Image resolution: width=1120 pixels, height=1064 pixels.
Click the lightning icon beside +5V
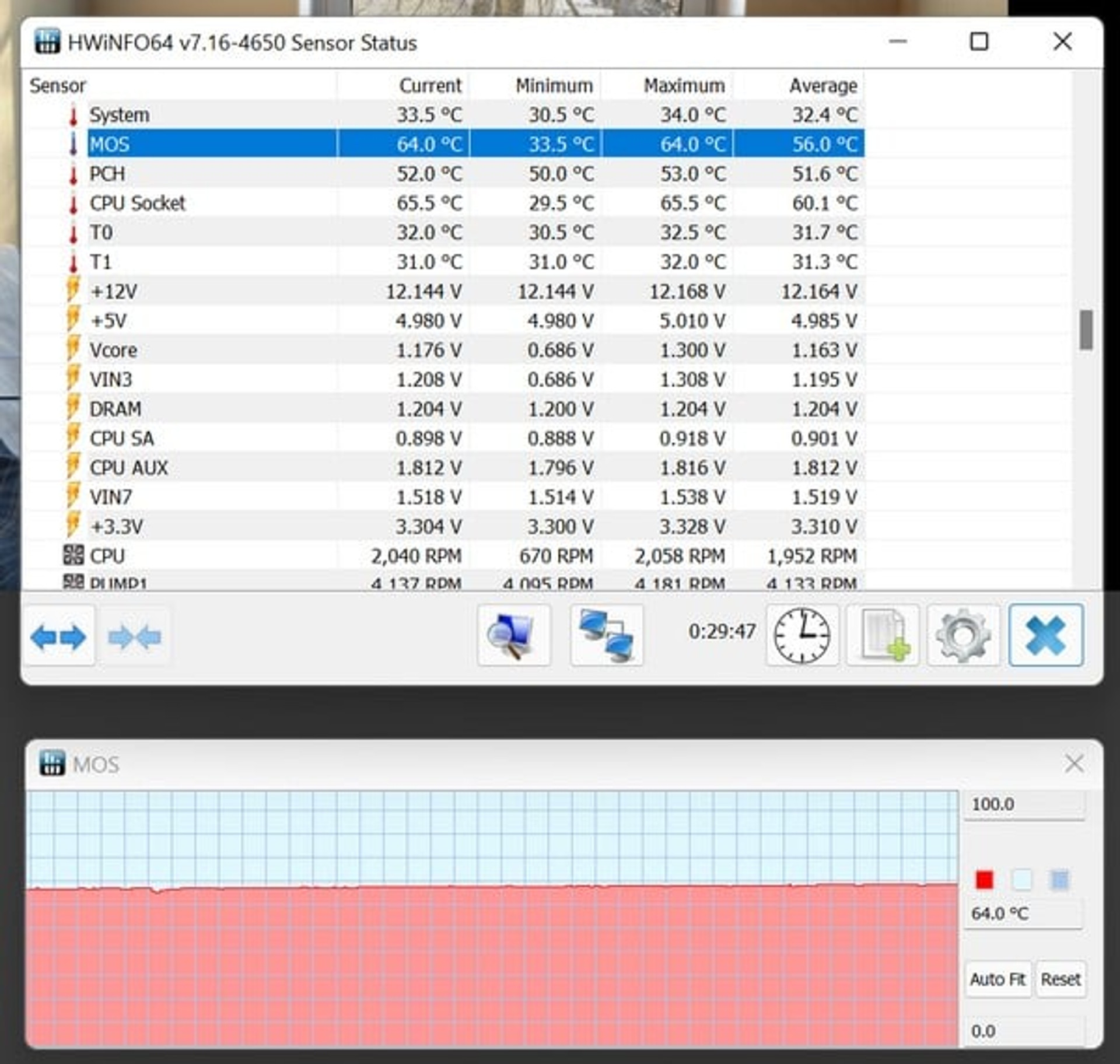pos(73,319)
